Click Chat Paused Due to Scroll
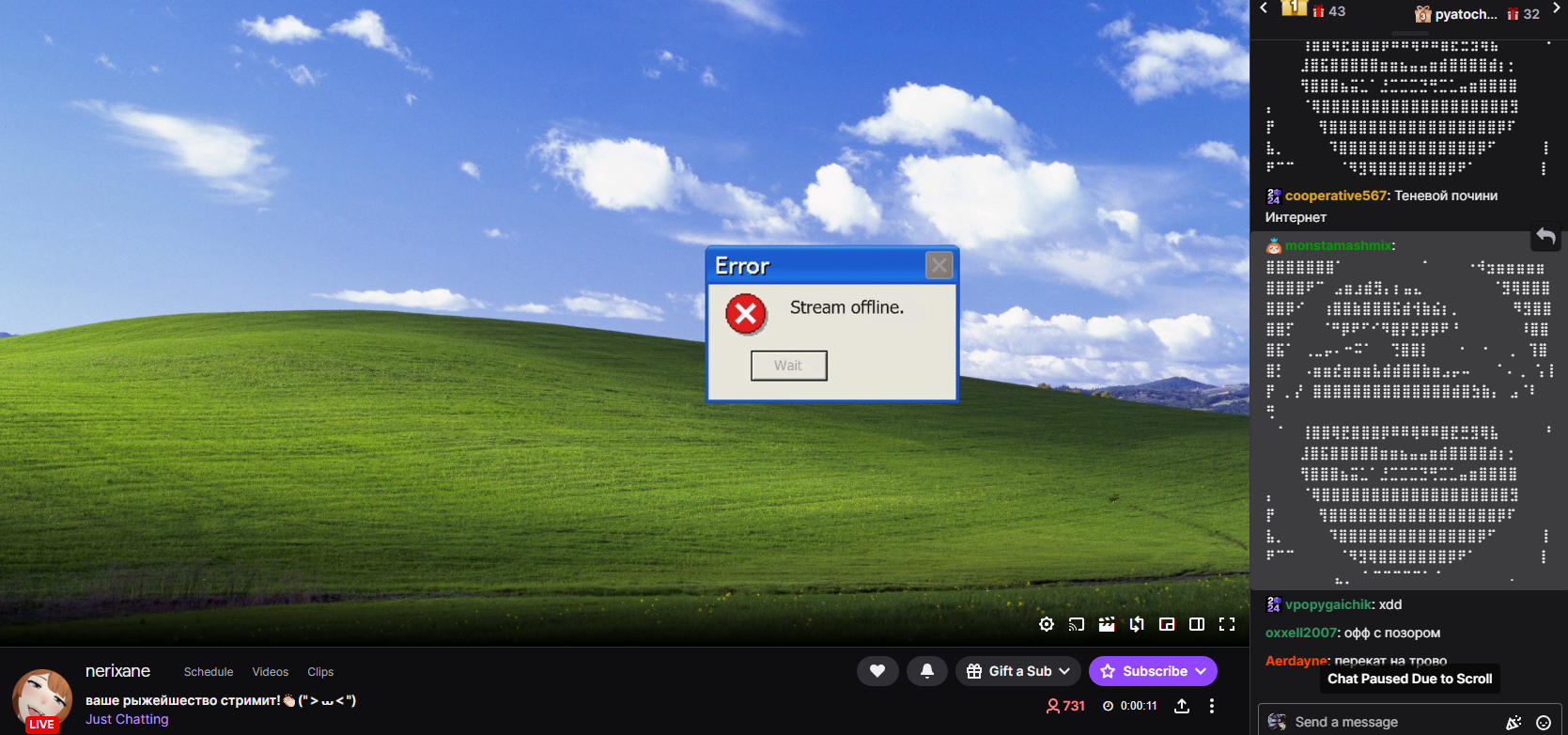Screen dimensions: 1568x735 pos(1409,679)
